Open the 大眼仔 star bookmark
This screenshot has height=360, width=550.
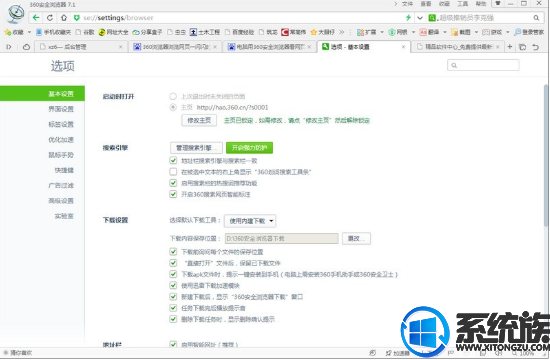[322, 32]
